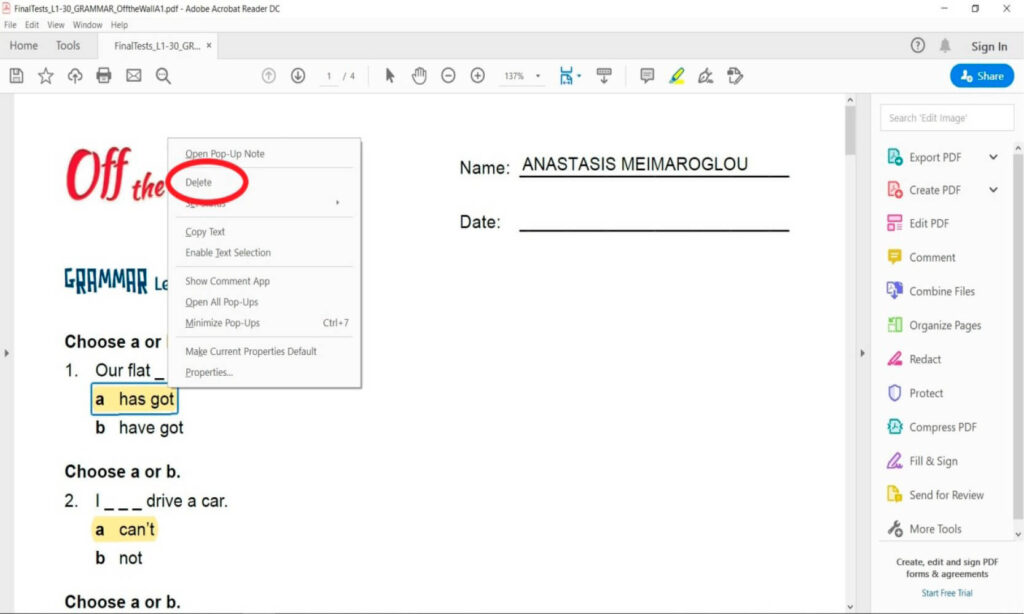This screenshot has width=1024, height=614.
Task: Add a sticky note comment
Action: pyautogui.click(x=647, y=76)
